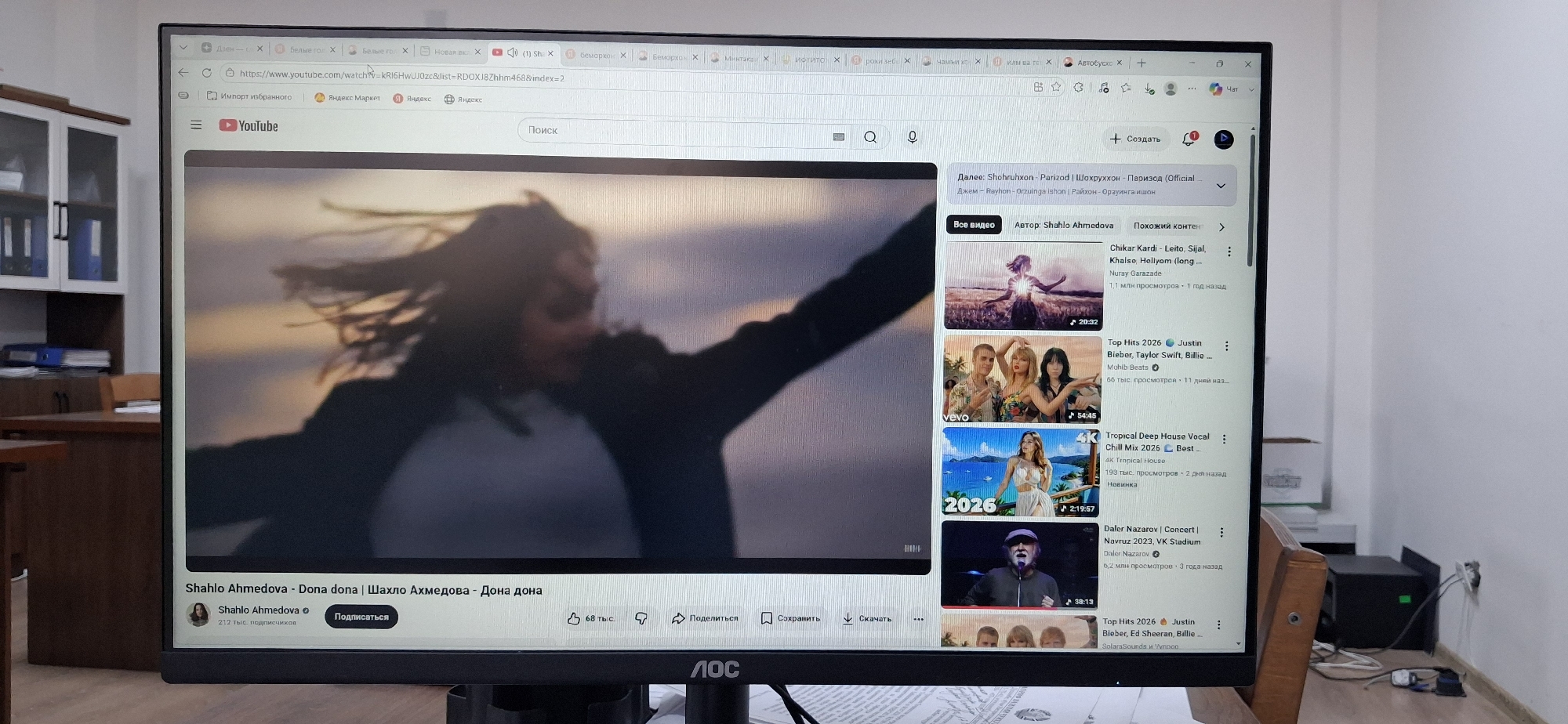The height and width of the screenshot is (724, 1568).
Task: Open options for Mohib Beats Top Hits video
Action: (x=1227, y=346)
